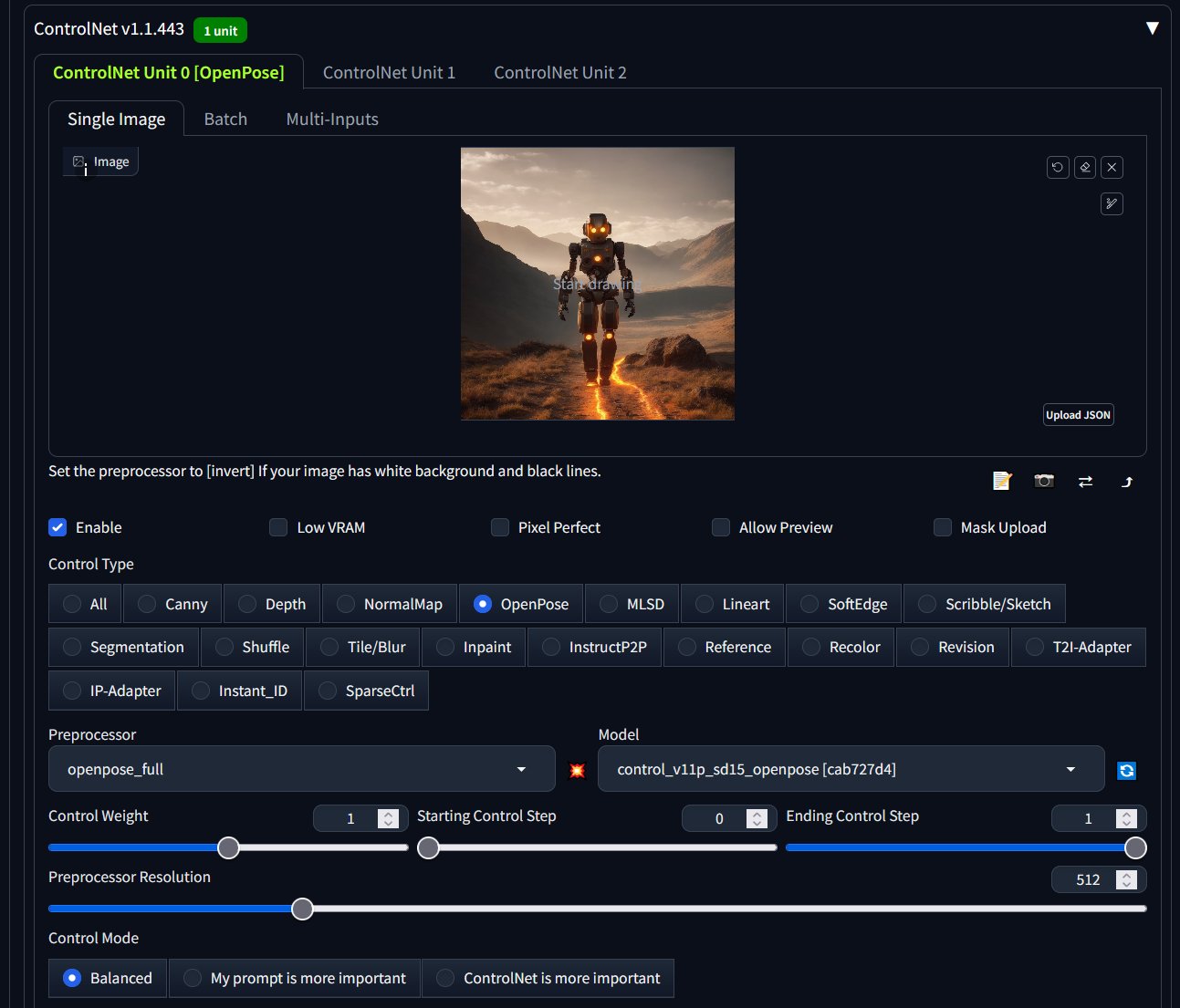
Task: Refresh the model list with blue icon
Action: [x=1127, y=770]
